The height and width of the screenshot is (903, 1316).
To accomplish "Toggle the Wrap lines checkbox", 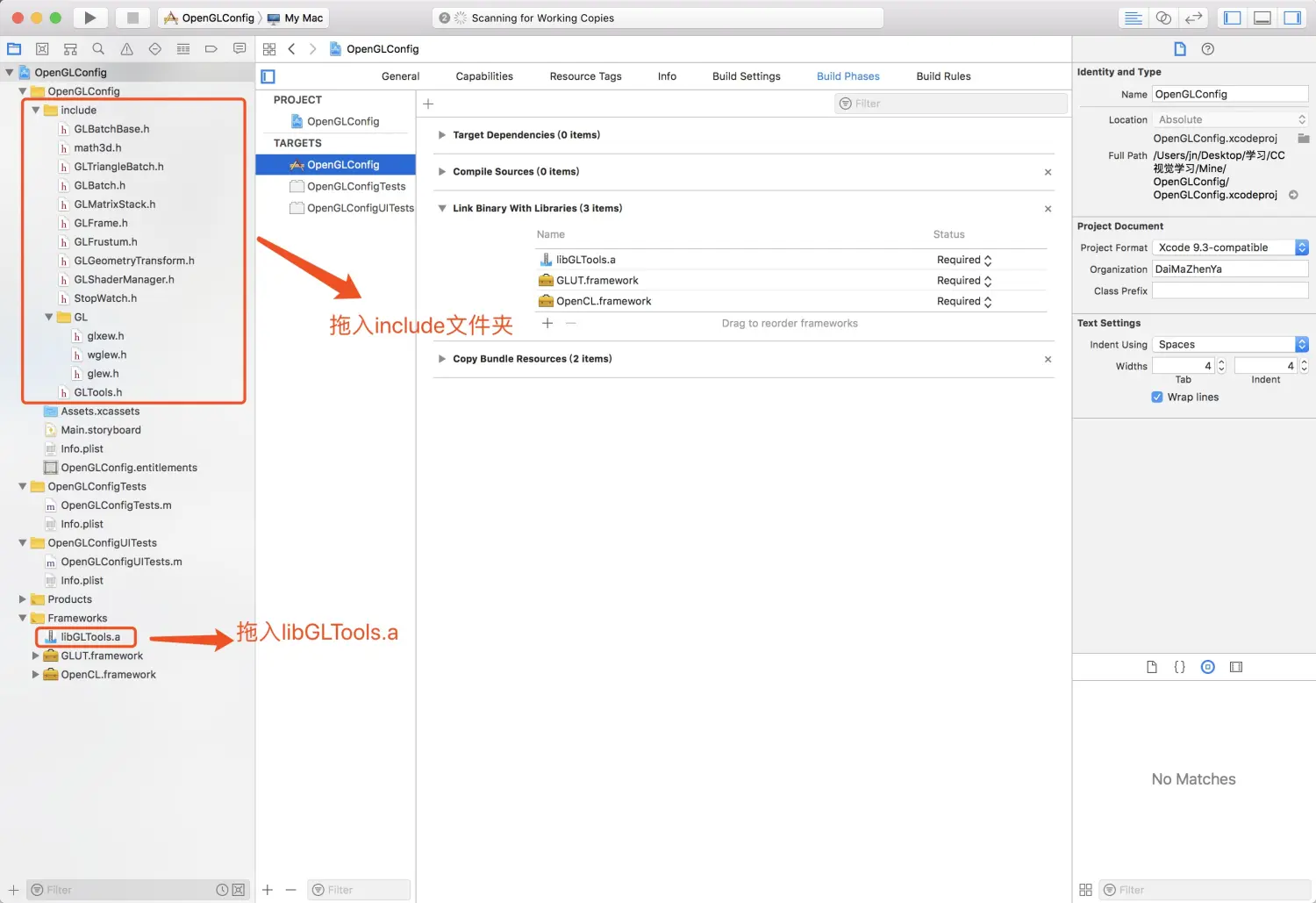I will [1157, 397].
